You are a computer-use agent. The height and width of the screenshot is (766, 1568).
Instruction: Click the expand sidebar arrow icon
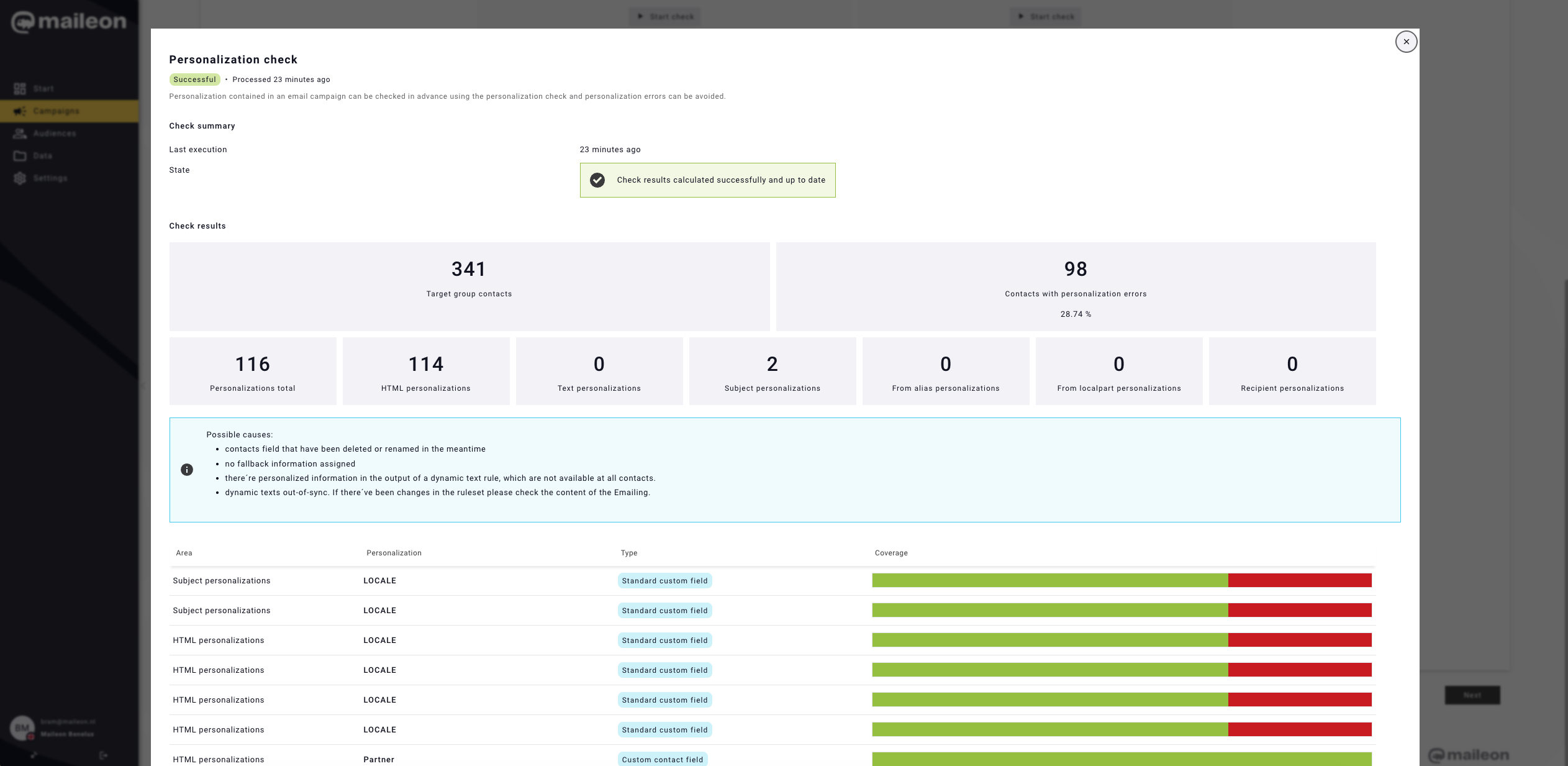coord(34,755)
